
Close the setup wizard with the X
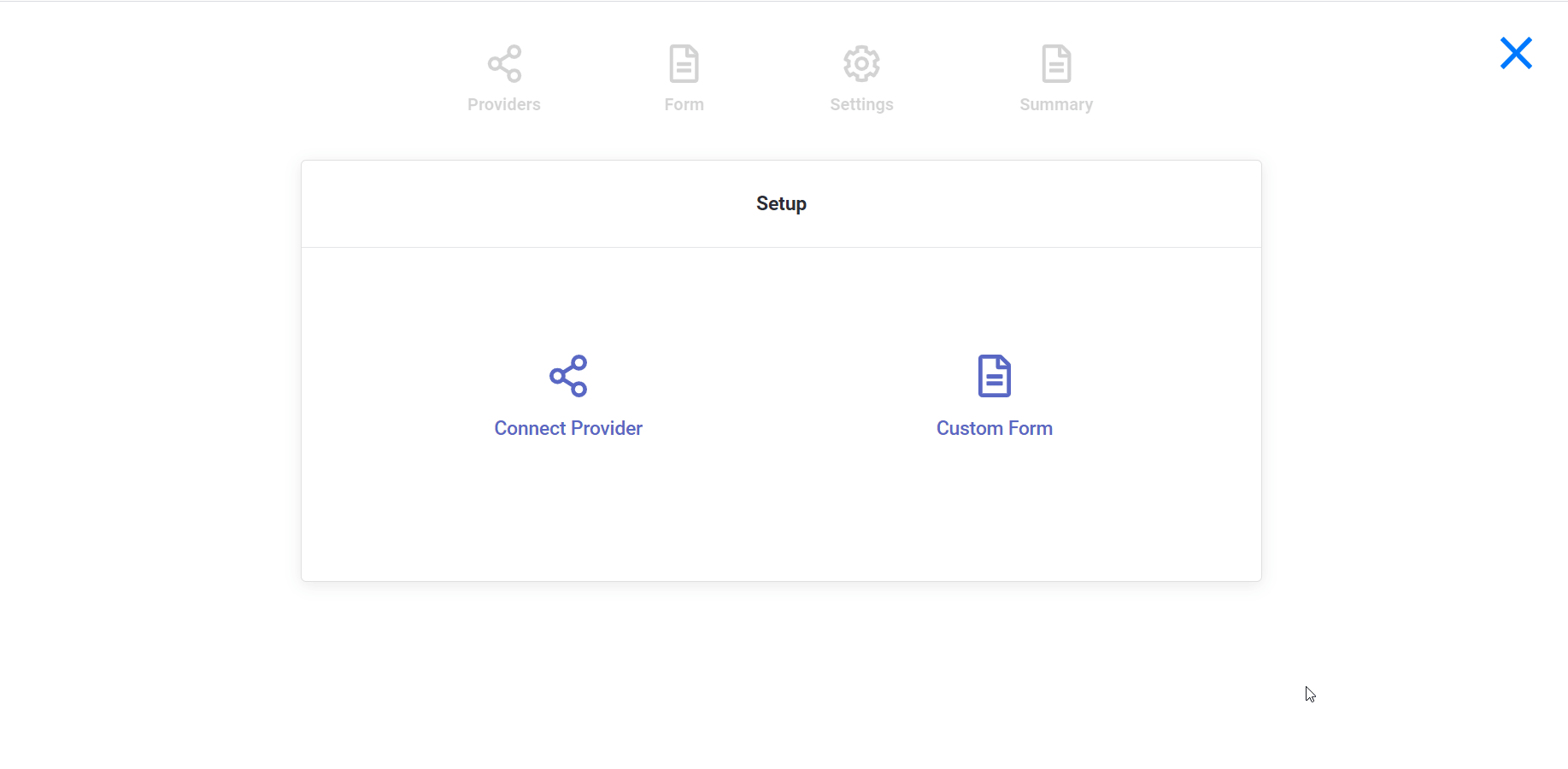[x=1515, y=53]
